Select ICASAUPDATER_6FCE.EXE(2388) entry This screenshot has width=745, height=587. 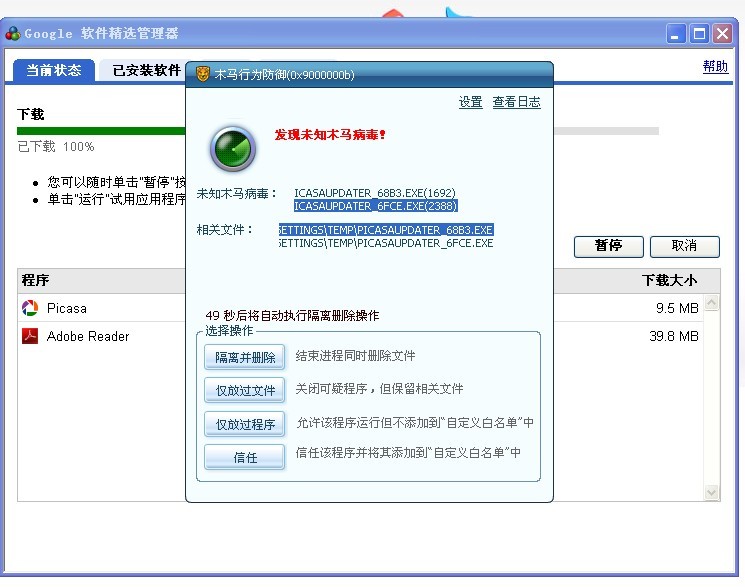point(375,206)
